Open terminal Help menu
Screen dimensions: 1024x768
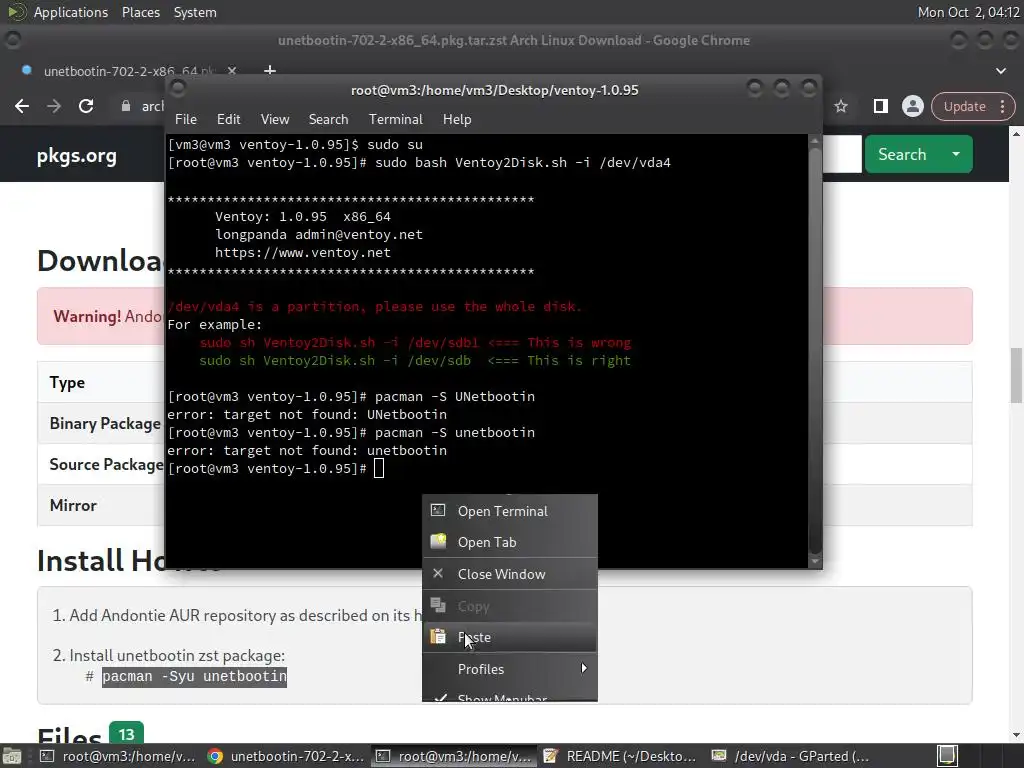coord(457,120)
